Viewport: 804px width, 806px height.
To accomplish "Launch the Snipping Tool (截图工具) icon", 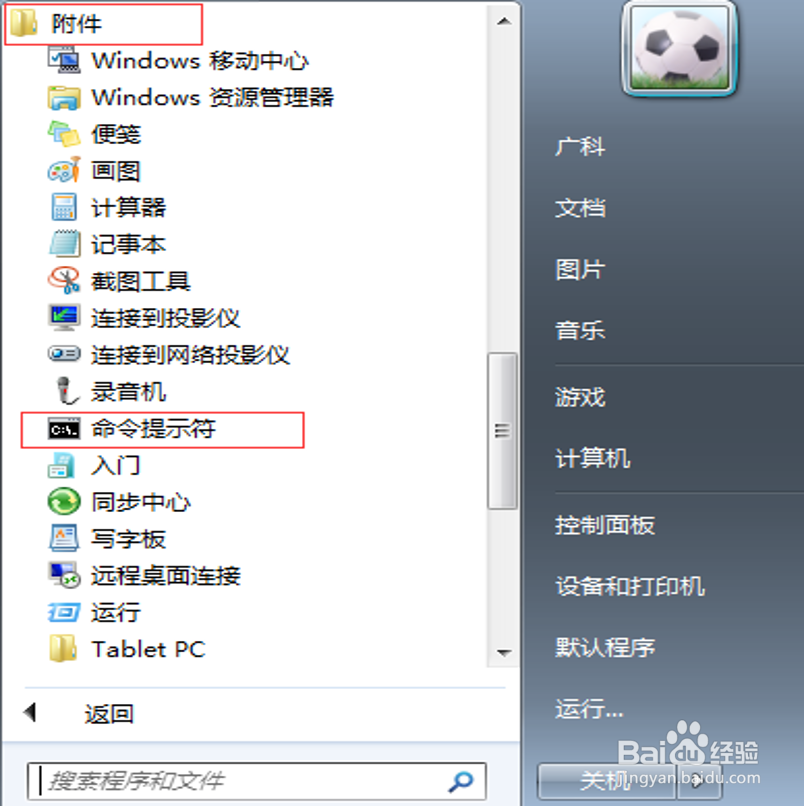I will (64, 281).
